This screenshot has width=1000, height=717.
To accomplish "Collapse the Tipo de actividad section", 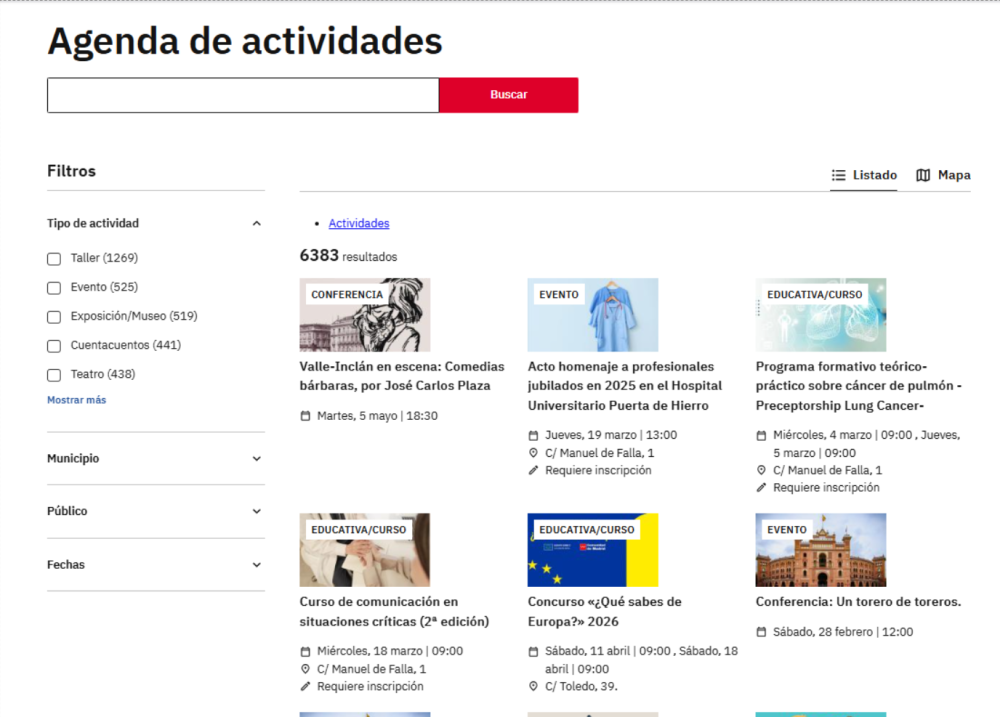I will [x=256, y=223].
